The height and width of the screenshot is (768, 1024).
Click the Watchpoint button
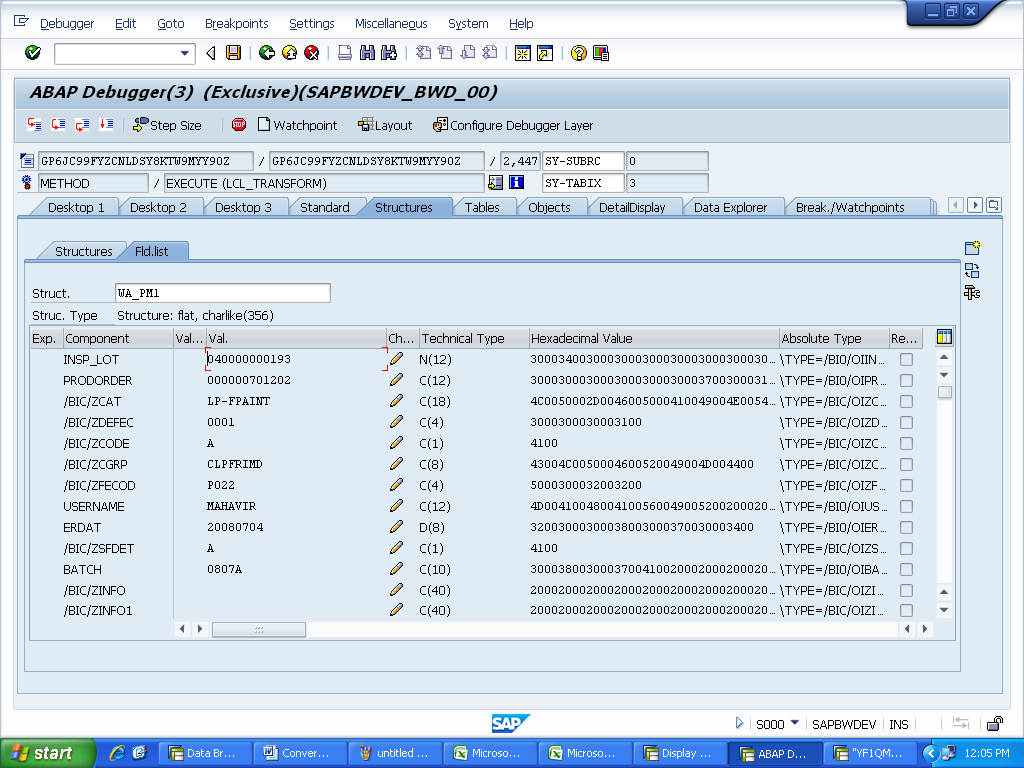pyautogui.click(x=297, y=125)
